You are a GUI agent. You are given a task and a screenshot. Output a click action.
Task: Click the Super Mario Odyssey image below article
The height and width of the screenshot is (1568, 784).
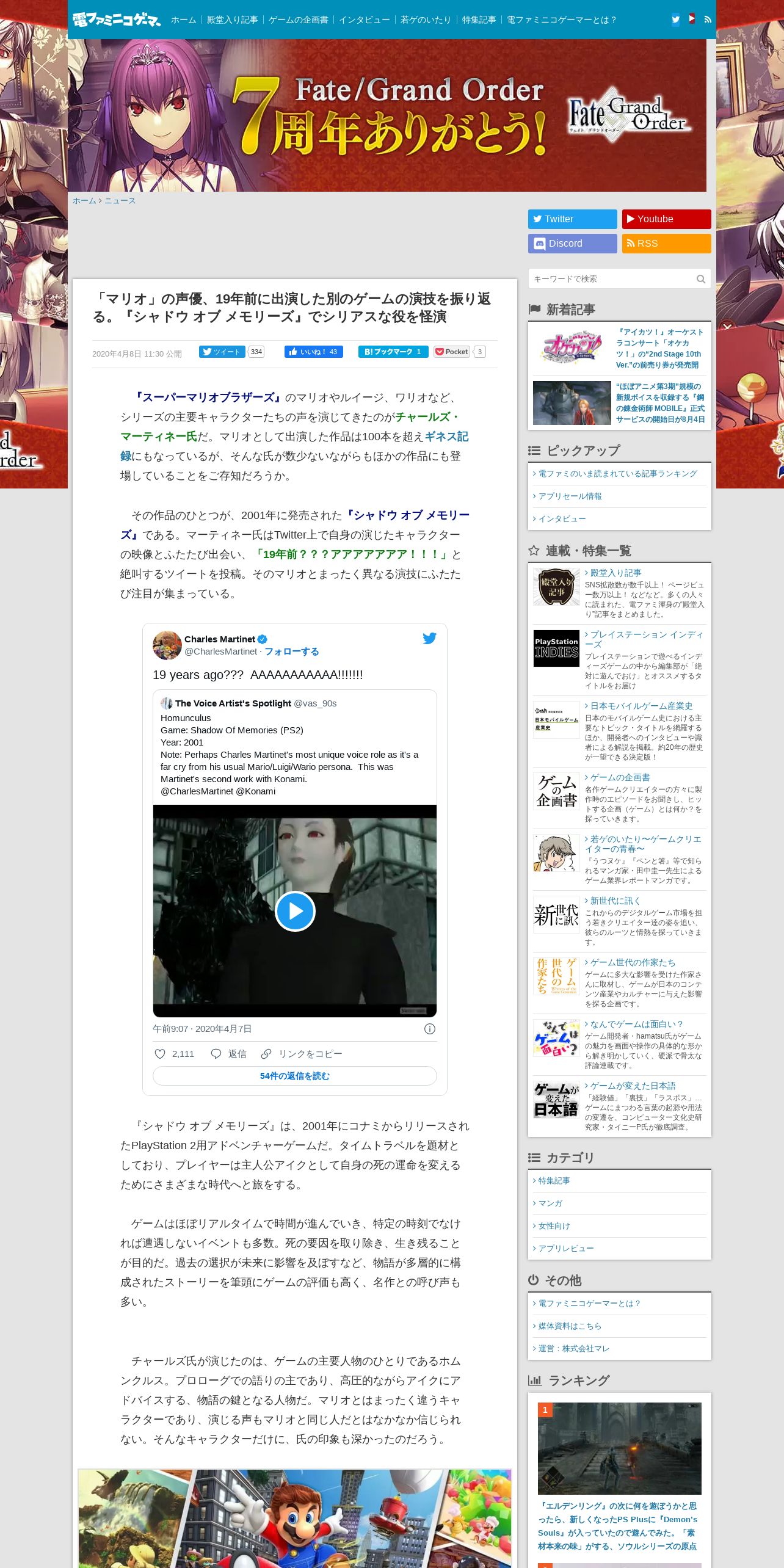coord(295,1519)
